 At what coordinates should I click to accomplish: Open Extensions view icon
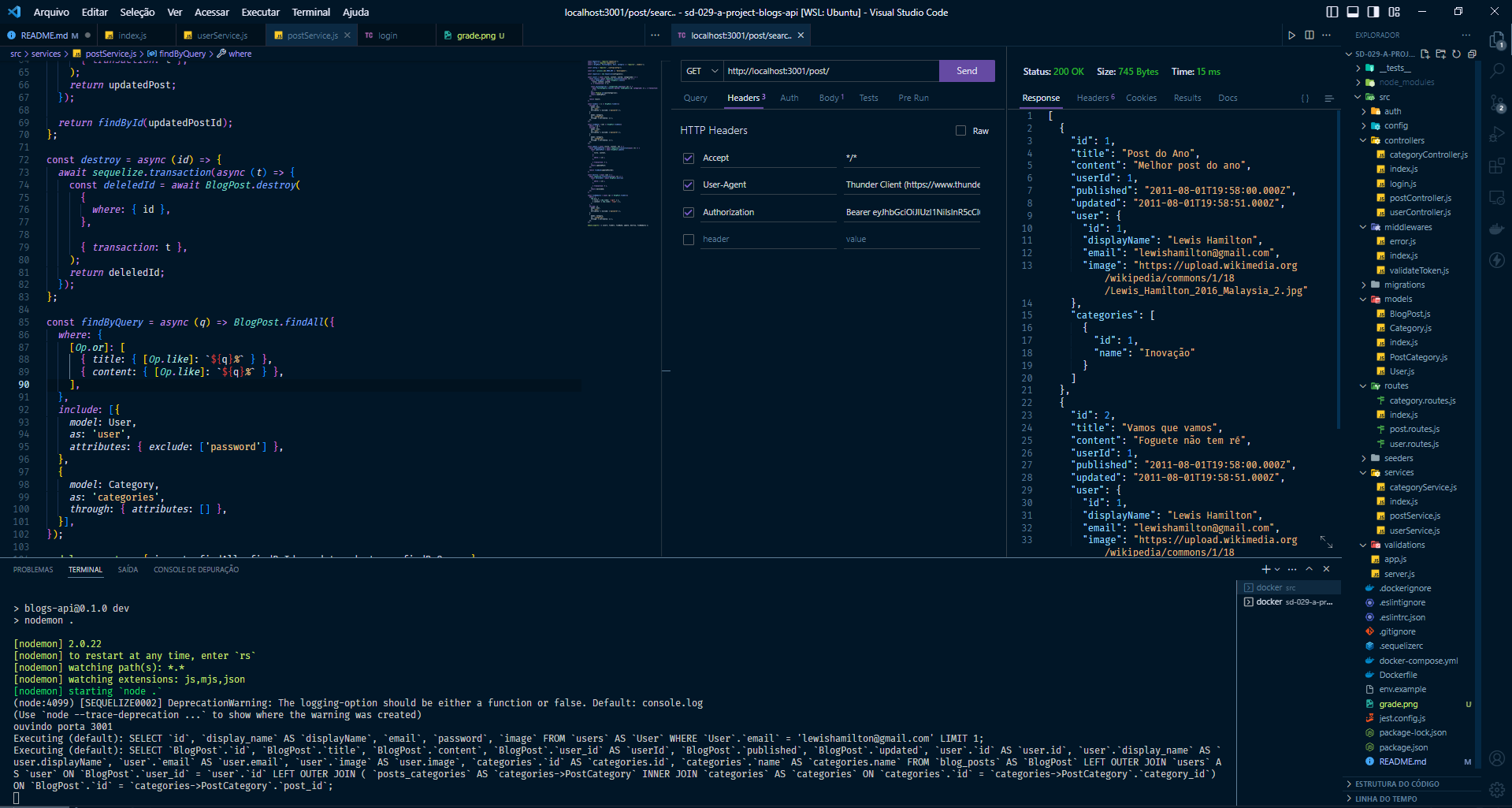1497,166
